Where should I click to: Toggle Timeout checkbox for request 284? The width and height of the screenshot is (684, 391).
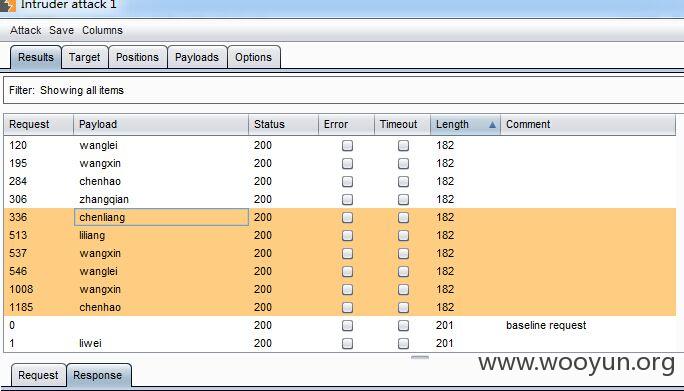[x=403, y=181]
